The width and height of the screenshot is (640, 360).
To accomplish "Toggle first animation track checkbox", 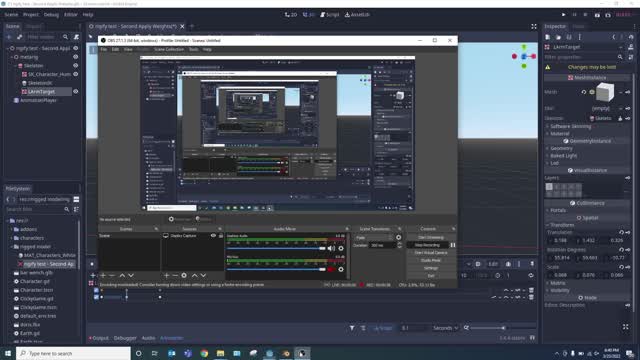I will (x=96, y=290).
